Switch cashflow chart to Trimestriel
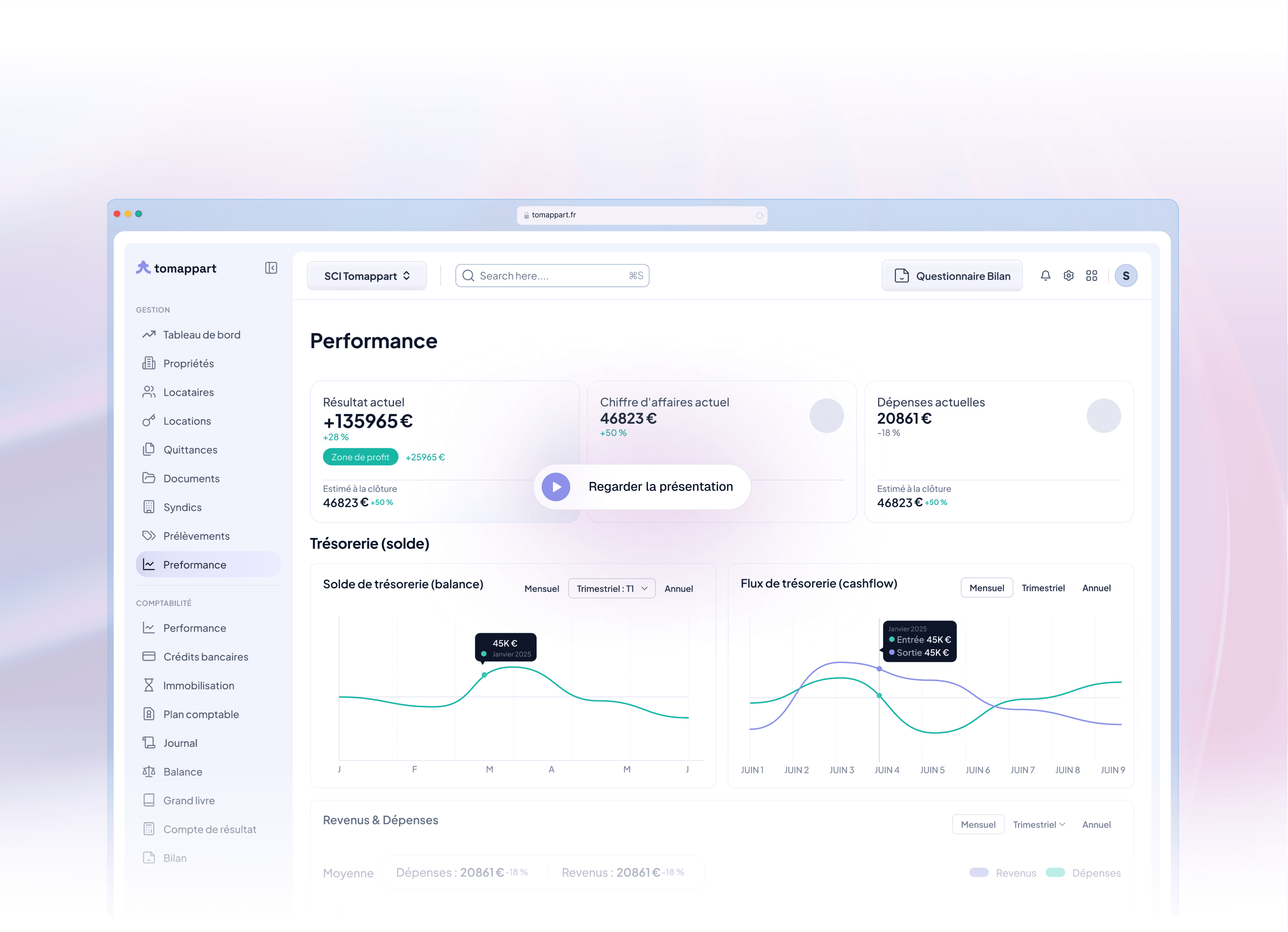Image resolution: width=1288 pixels, height=932 pixels. point(1043,588)
